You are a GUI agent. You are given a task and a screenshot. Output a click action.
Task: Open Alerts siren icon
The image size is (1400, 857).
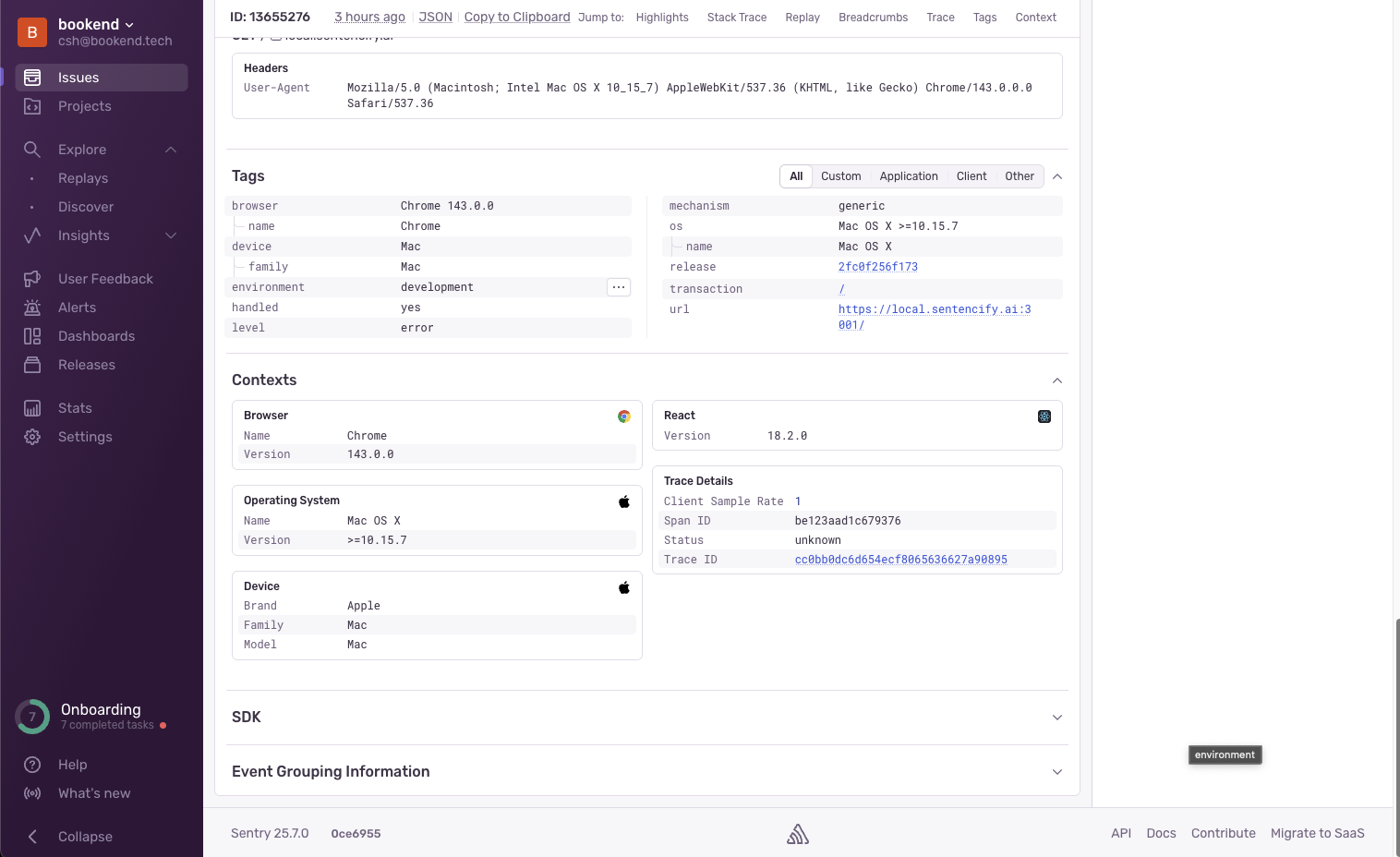pos(32,308)
